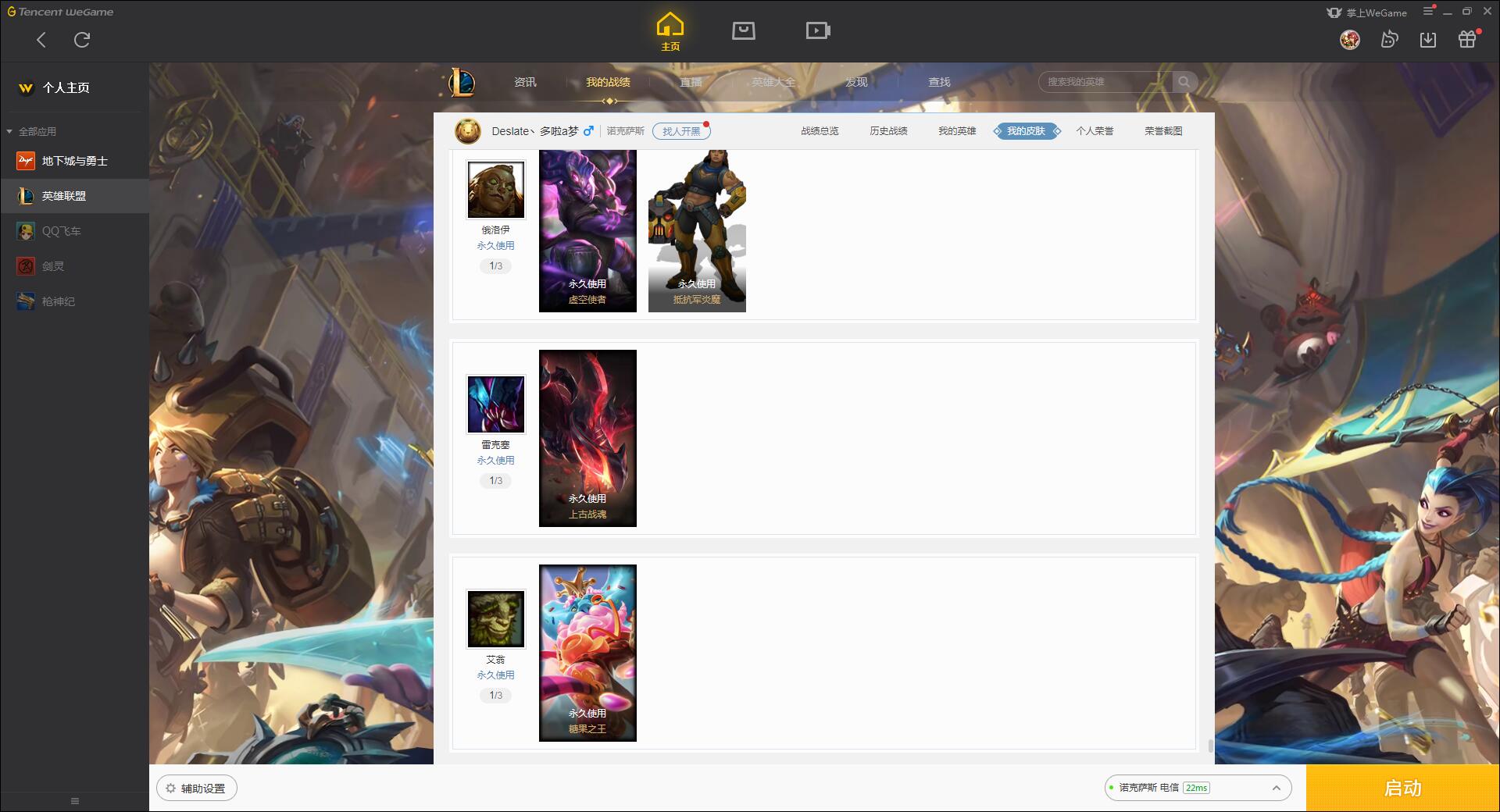
Task: Open the 上古战魂 skin card
Action: (587, 438)
